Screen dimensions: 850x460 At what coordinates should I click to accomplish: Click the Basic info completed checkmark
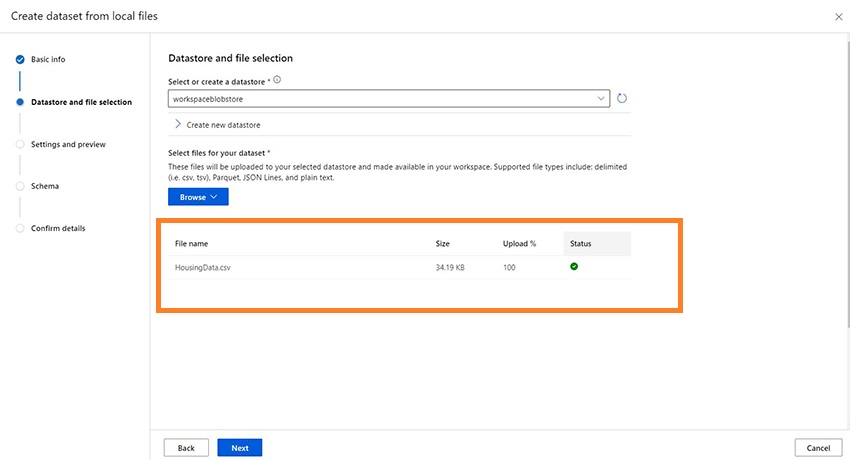click(x=20, y=59)
